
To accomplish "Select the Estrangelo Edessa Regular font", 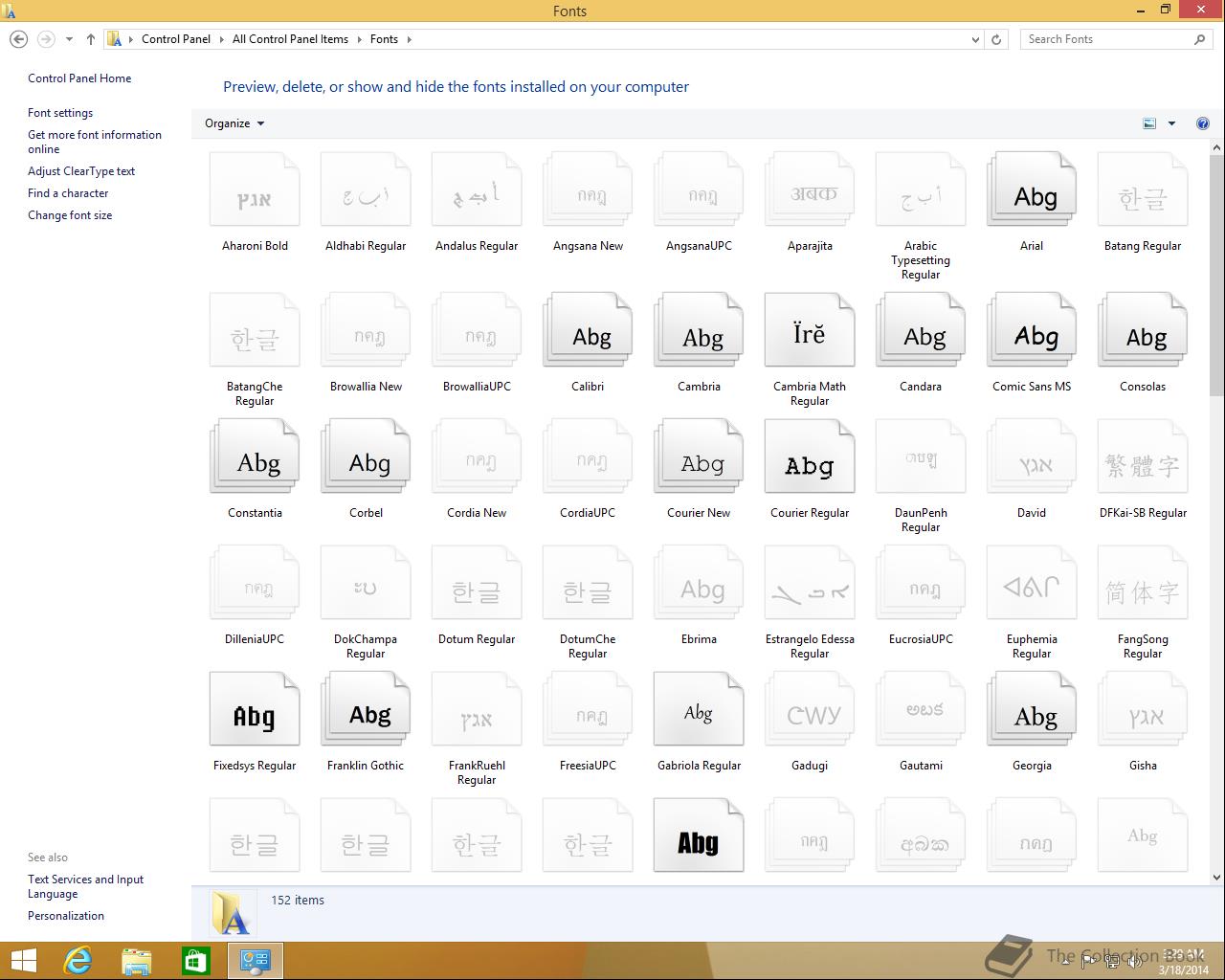I will 810,584.
